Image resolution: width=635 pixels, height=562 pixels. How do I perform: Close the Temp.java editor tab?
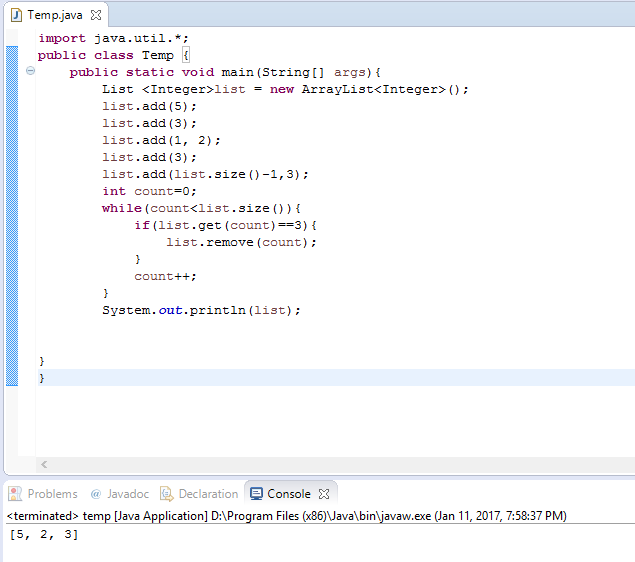(96, 15)
